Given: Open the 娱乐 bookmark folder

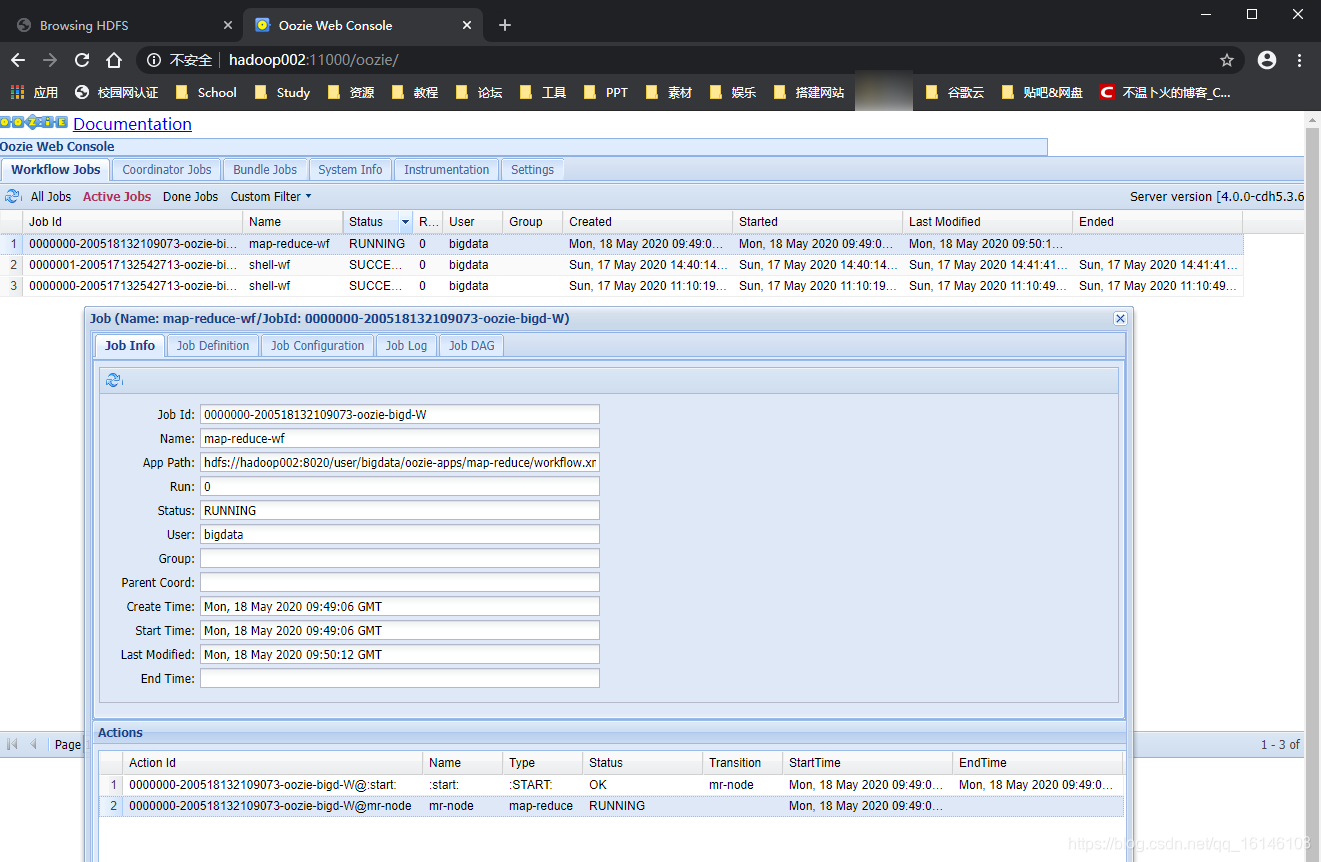Looking at the screenshot, I should tap(733, 92).
